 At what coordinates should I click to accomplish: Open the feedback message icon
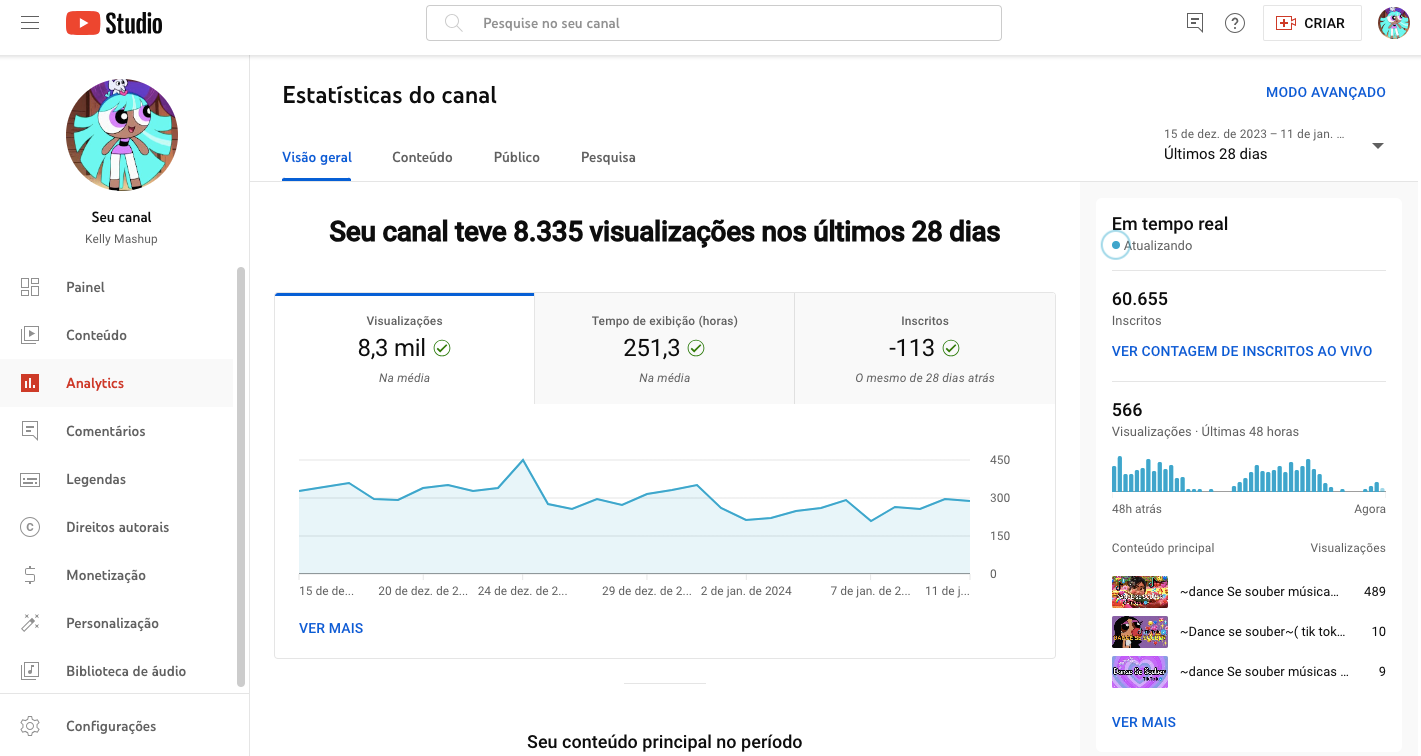[x=1194, y=23]
